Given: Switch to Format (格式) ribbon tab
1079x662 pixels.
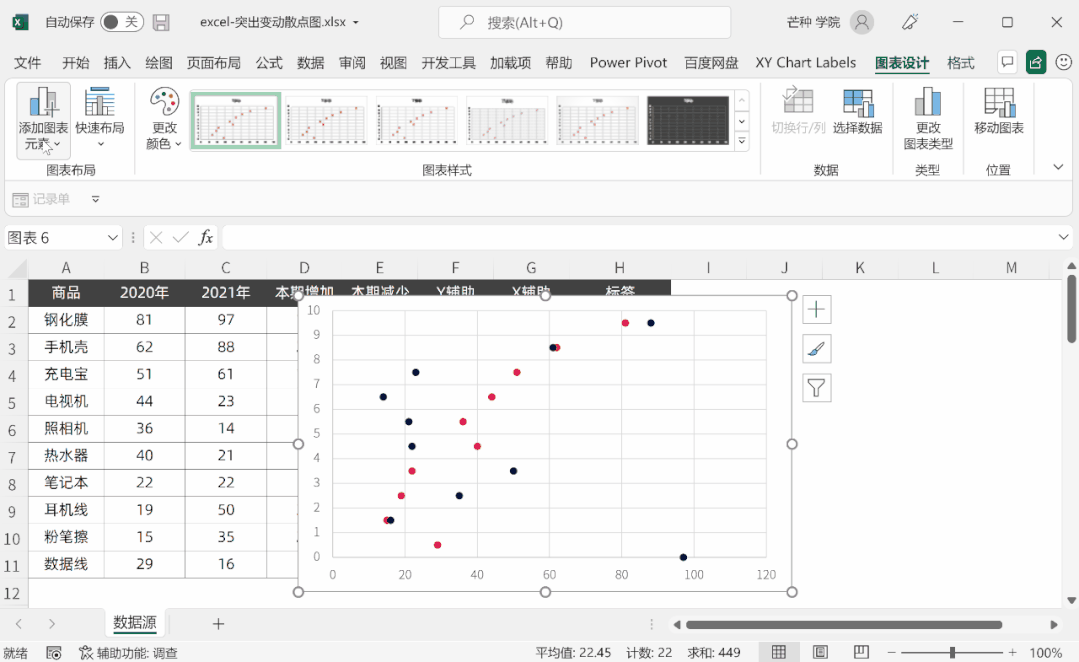Looking at the screenshot, I should pos(960,63).
